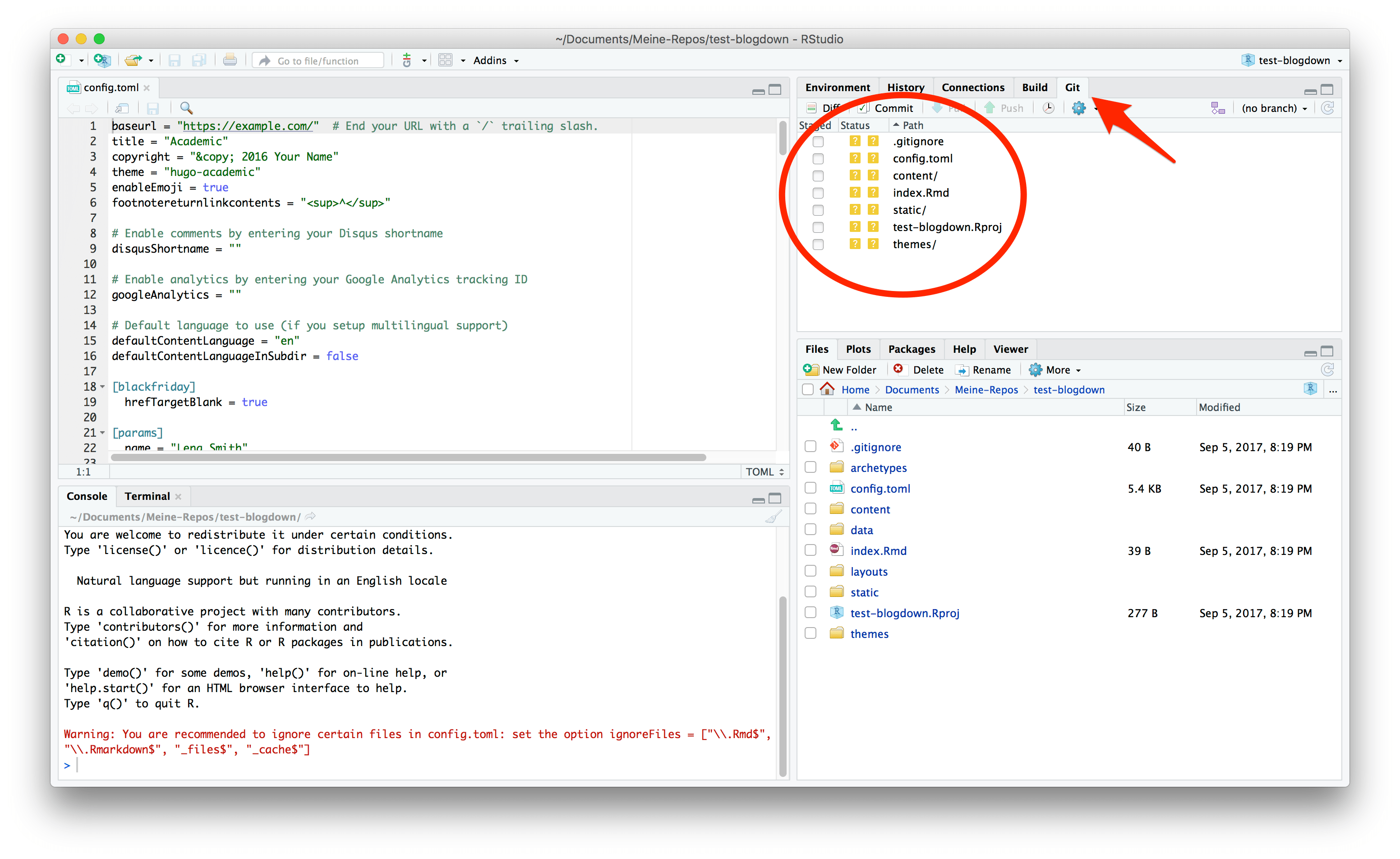The width and height of the screenshot is (1400, 859).
Task: Switch to the Terminal tab
Action: (x=147, y=496)
